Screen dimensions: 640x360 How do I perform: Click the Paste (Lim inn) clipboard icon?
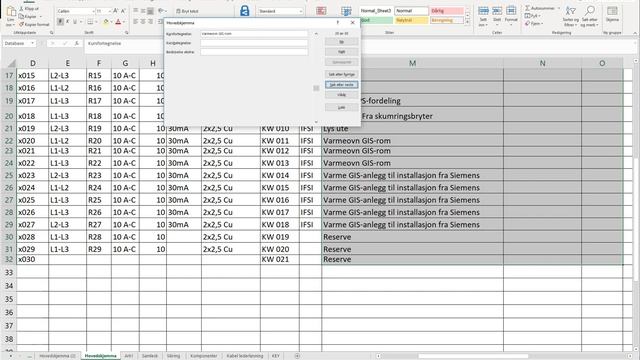11,12
